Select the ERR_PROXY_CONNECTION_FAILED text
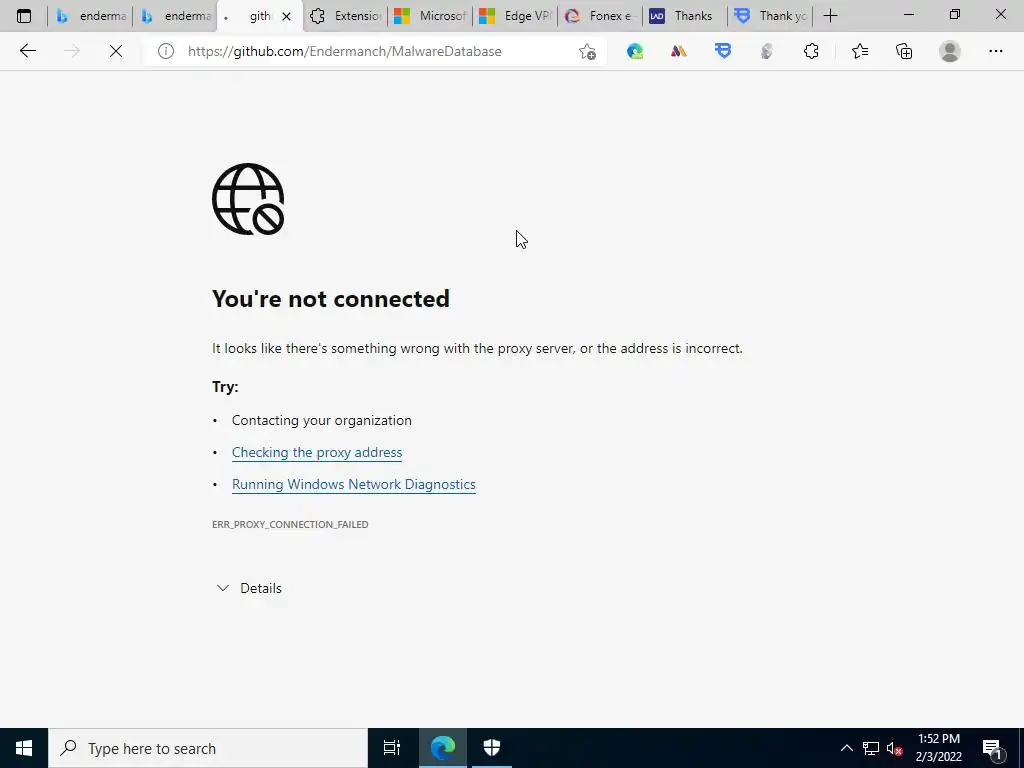The image size is (1024, 768). tap(290, 524)
